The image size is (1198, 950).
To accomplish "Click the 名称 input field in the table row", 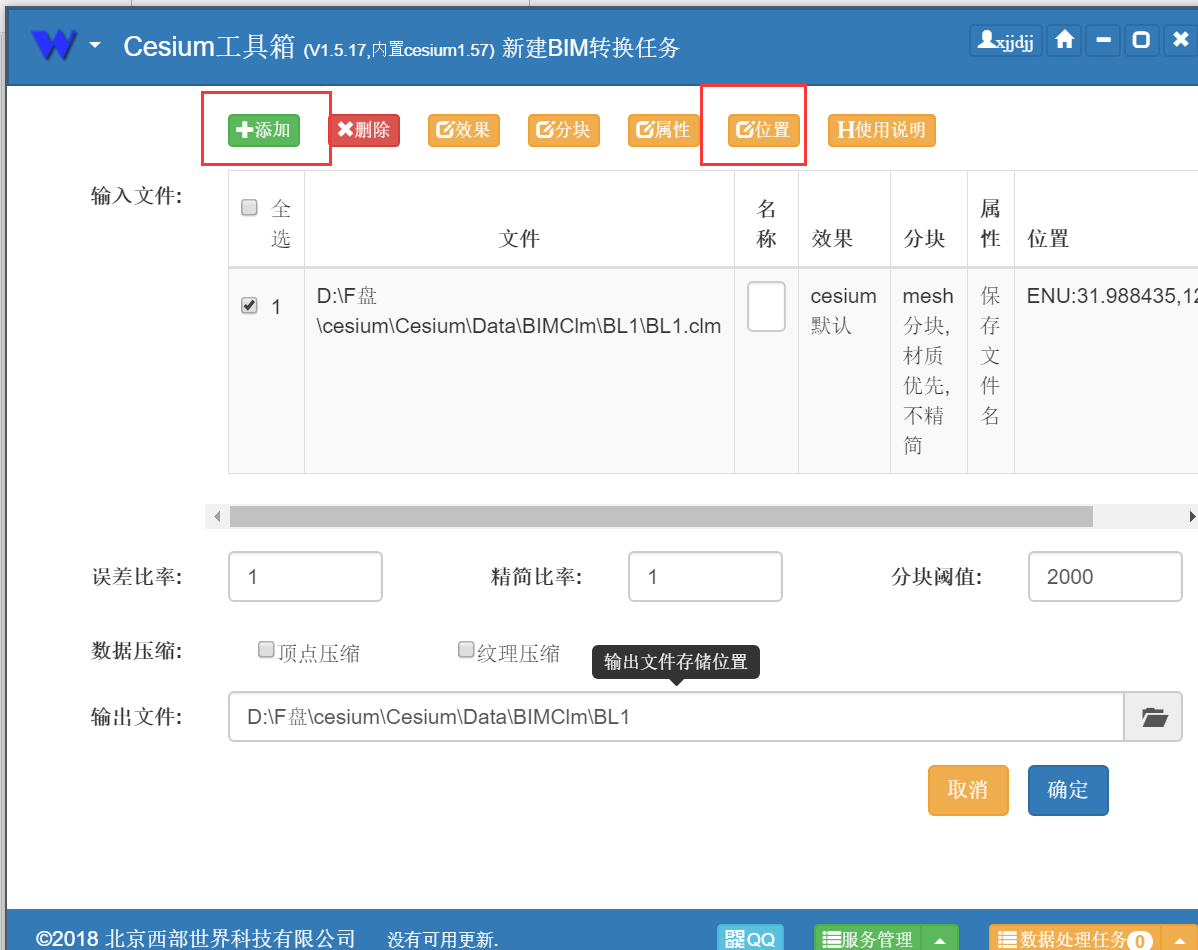I will [x=765, y=306].
